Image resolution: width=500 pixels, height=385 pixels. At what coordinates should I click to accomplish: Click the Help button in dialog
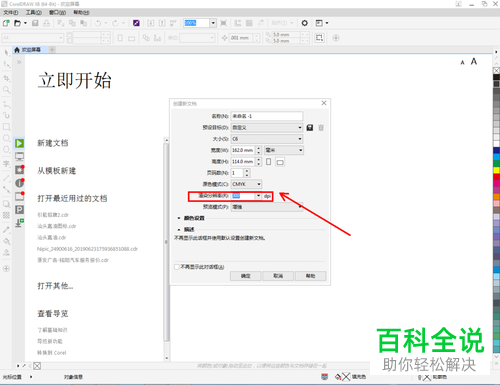point(310,276)
